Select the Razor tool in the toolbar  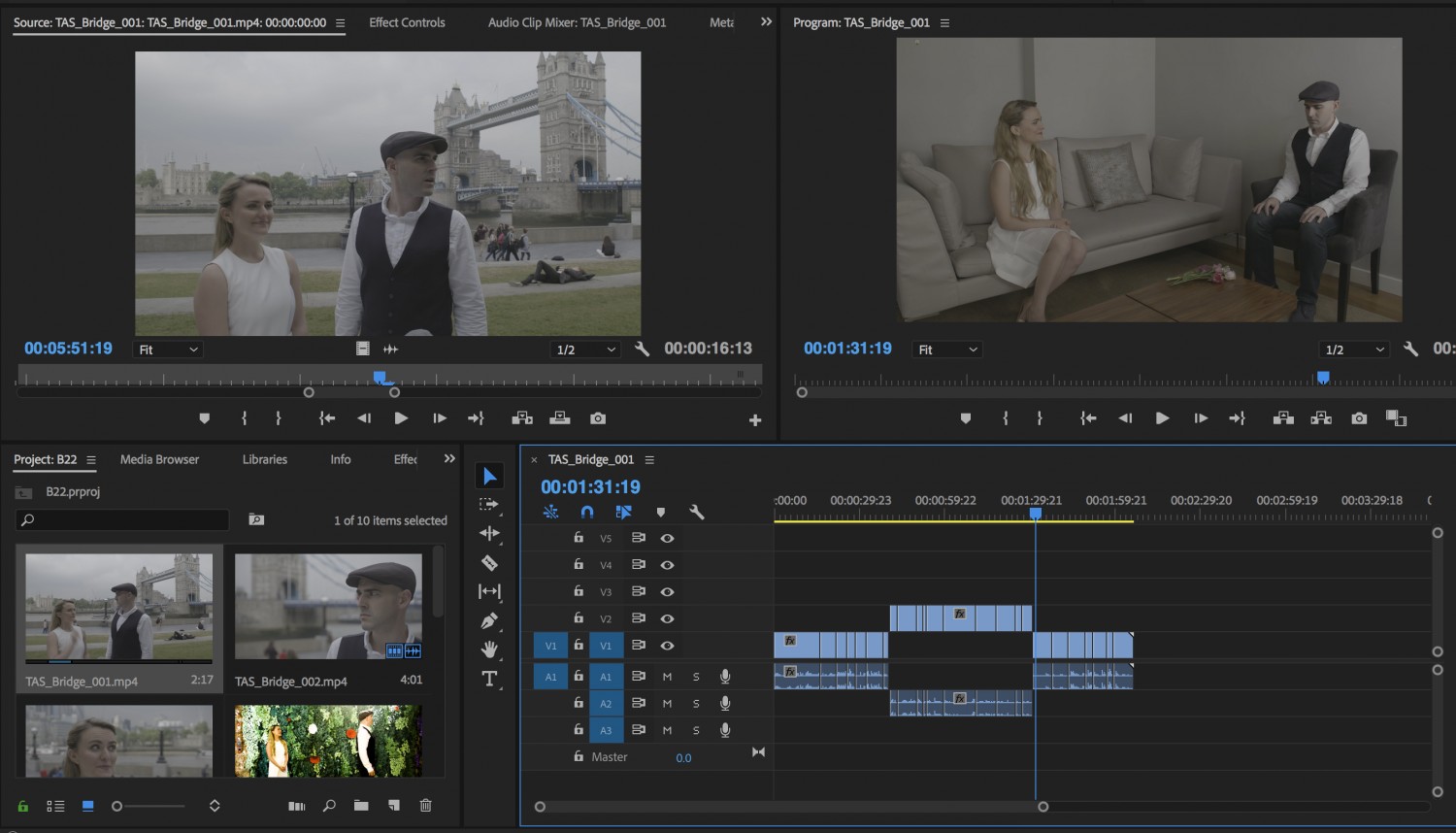pos(489,562)
